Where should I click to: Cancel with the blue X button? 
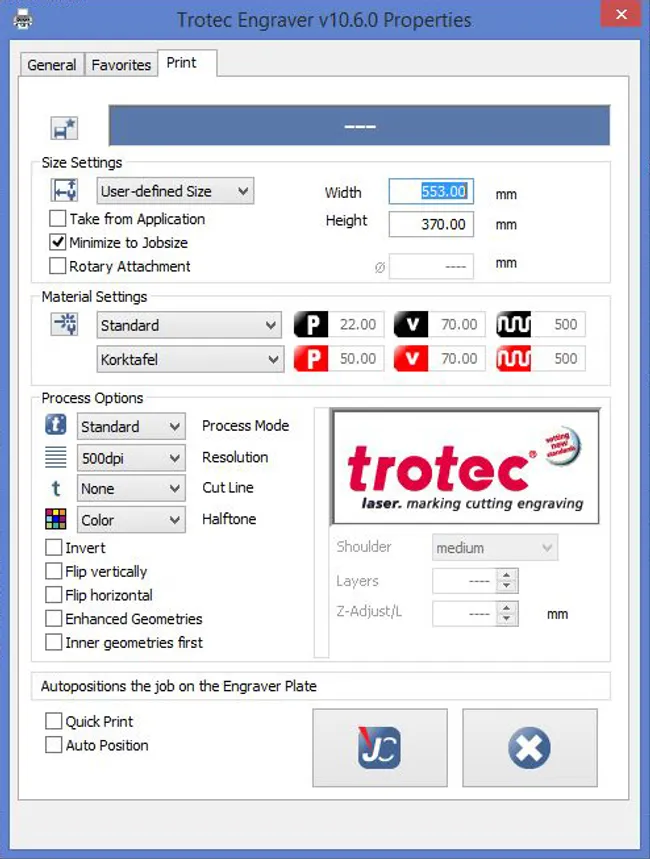[530, 748]
